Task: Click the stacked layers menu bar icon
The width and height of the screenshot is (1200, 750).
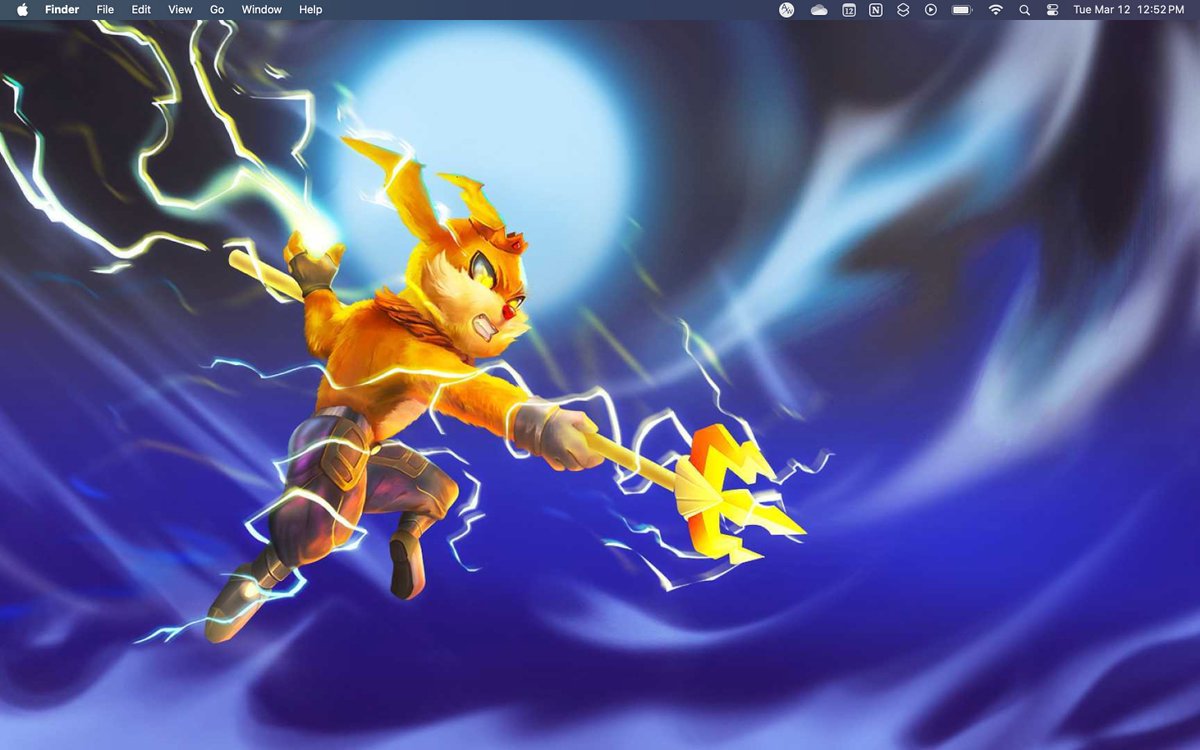Action: coord(903,9)
